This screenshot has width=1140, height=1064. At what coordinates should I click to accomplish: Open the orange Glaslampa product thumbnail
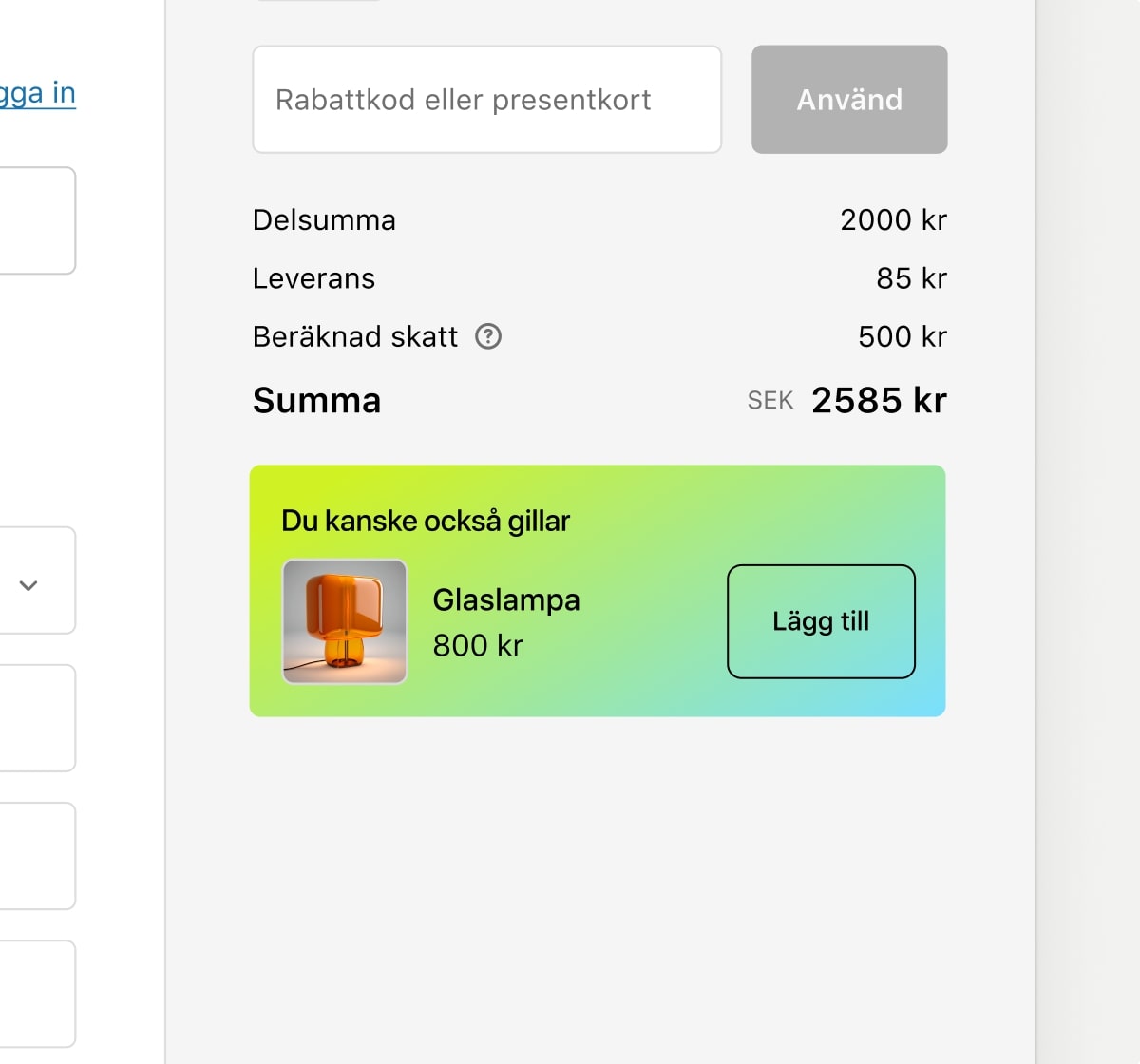pos(345,621)
